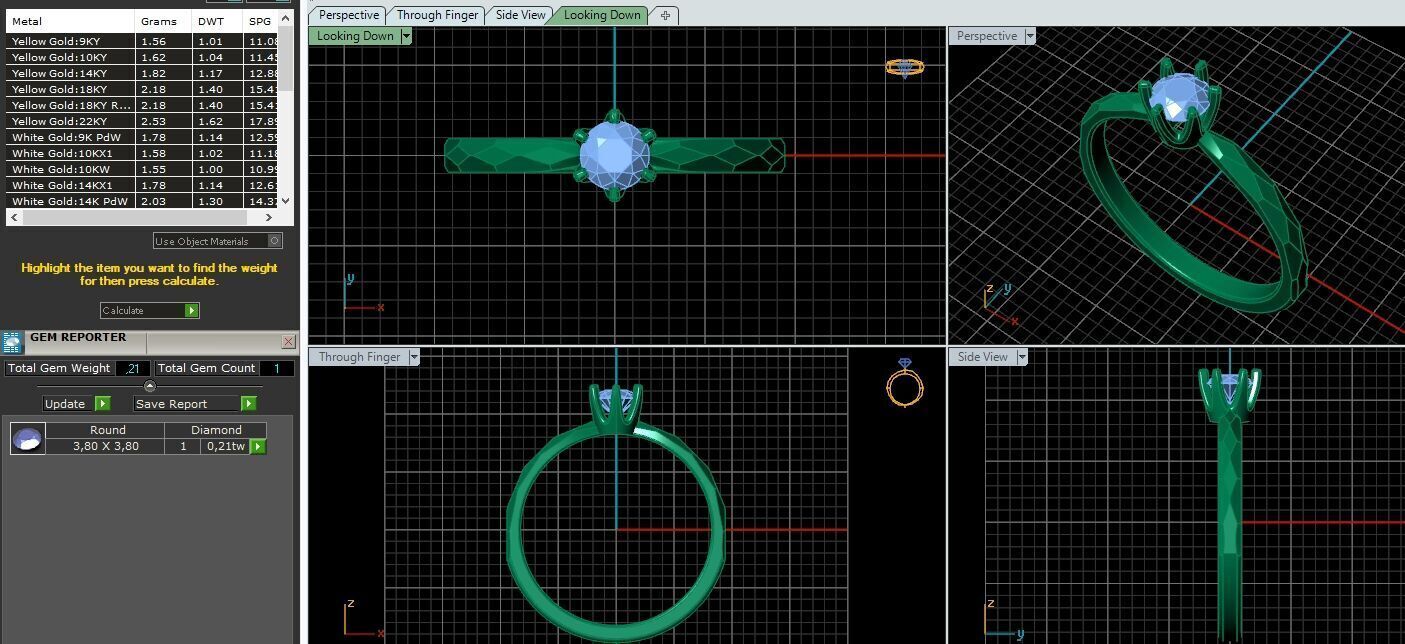Switch to the Through Finger tab
The image size is (1405, 644).
pos(437,15)
